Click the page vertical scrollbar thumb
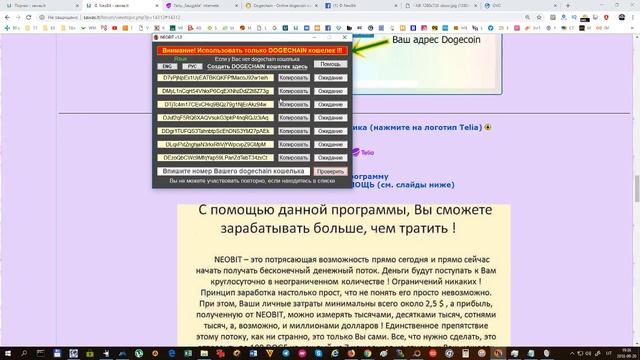Viewport: 640px width, 360px height. pyautogui.click(x=636, y=189)
